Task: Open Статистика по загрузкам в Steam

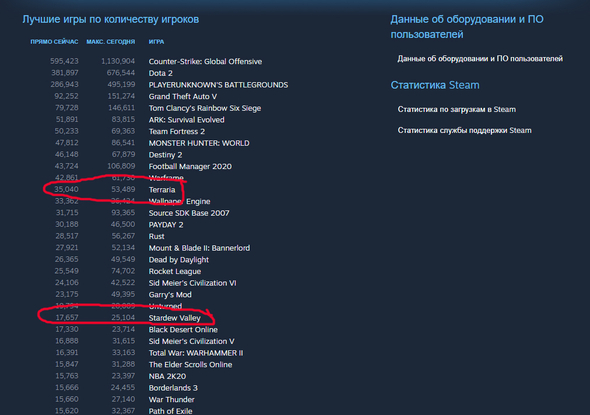Action: coord(456,109)
